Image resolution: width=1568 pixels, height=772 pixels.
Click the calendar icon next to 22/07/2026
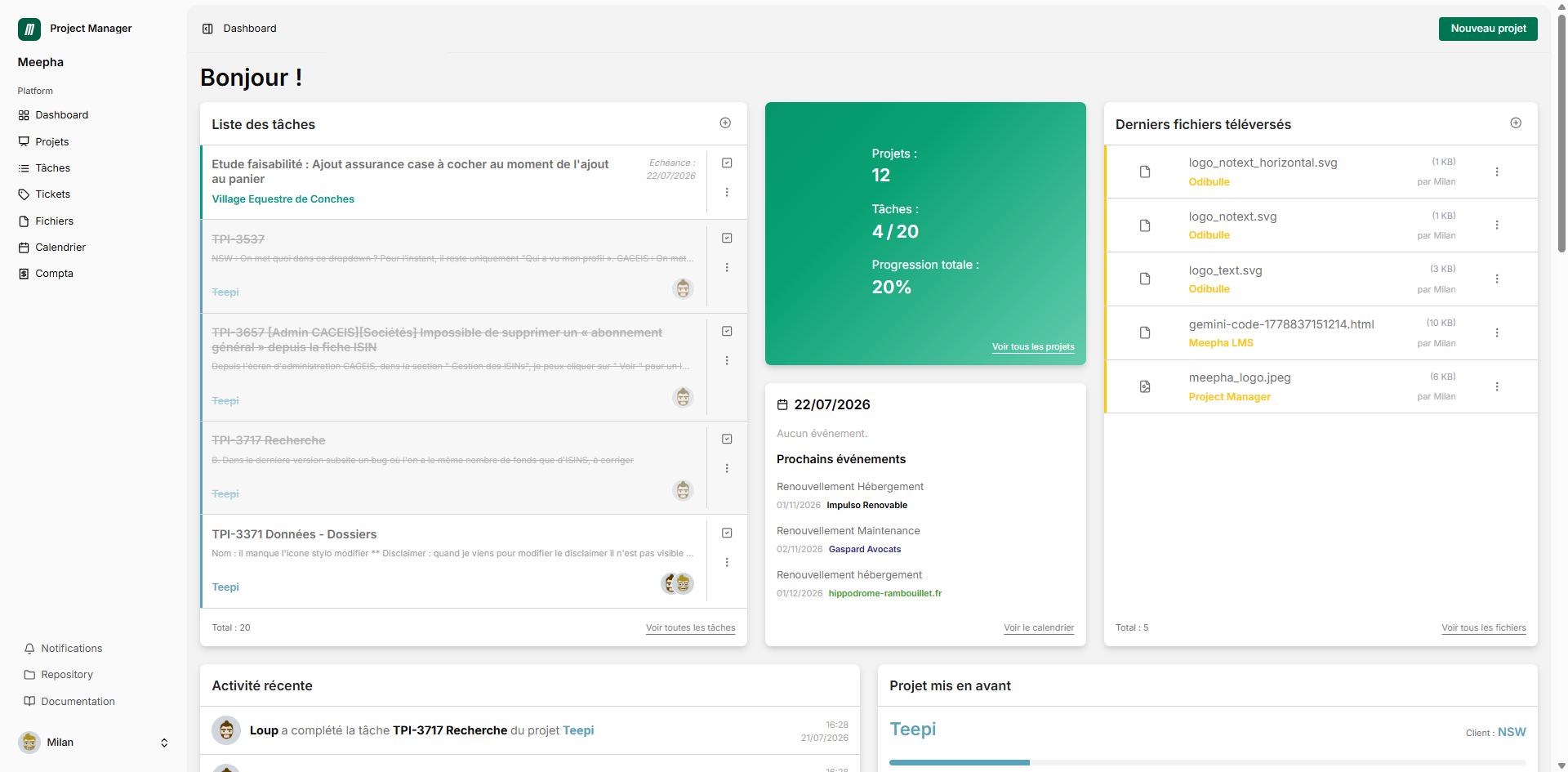point(782,404)
